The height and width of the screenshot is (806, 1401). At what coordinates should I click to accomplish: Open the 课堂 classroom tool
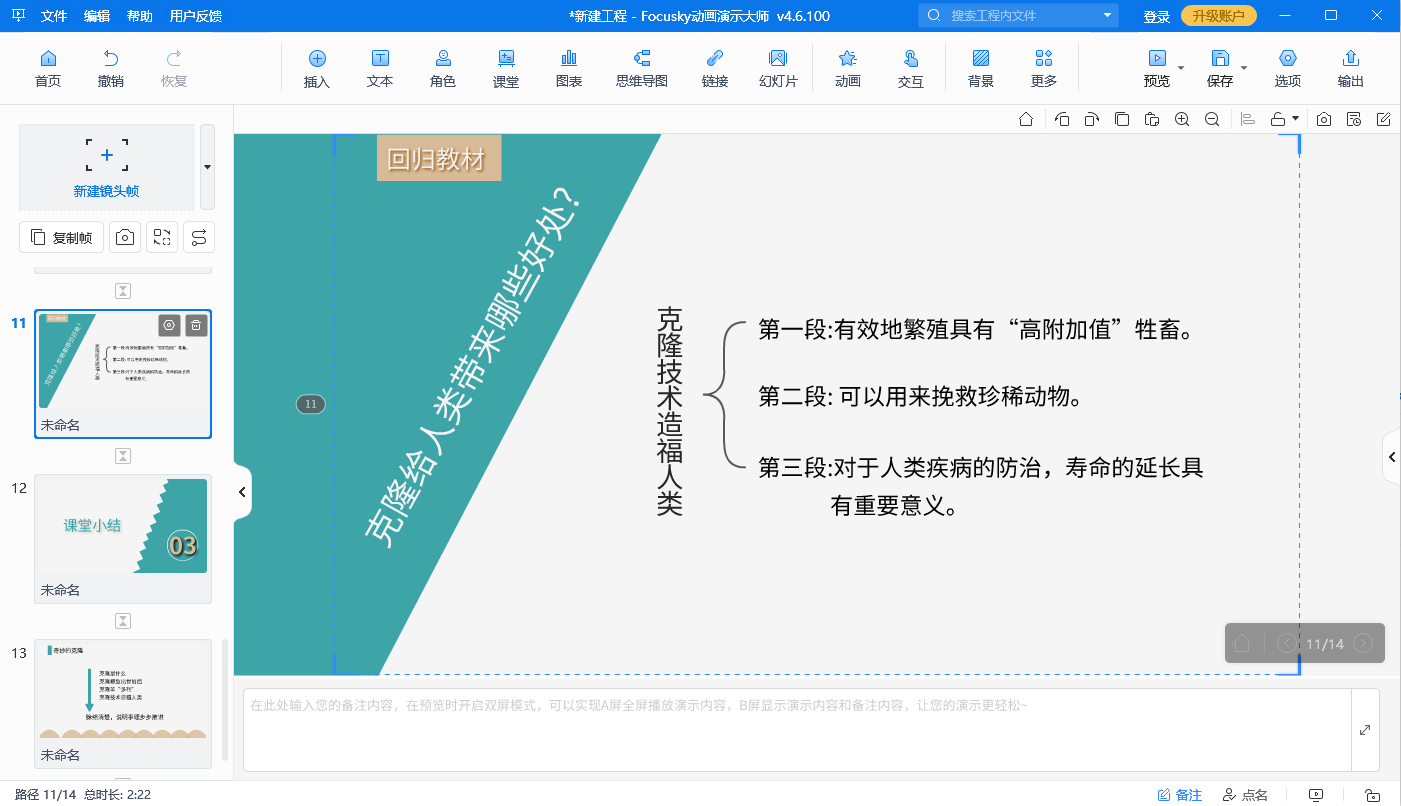[506, 69]
